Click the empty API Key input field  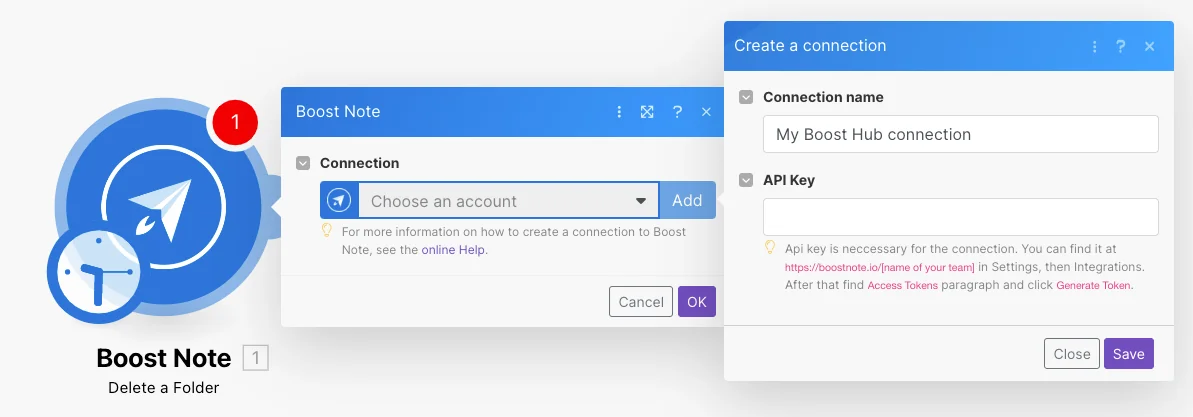coord(961,217)
